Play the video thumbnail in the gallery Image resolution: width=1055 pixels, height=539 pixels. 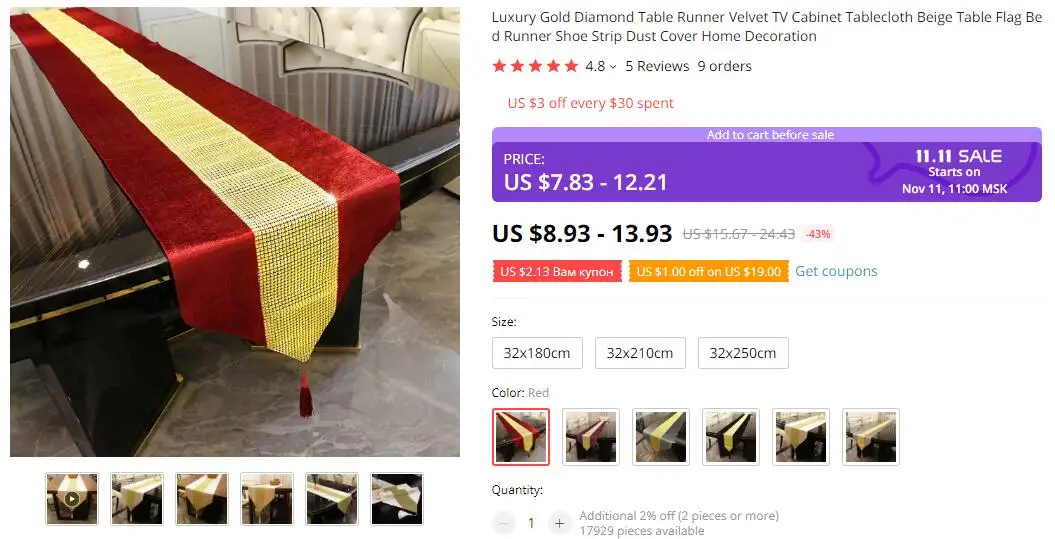tap(72, 499)
